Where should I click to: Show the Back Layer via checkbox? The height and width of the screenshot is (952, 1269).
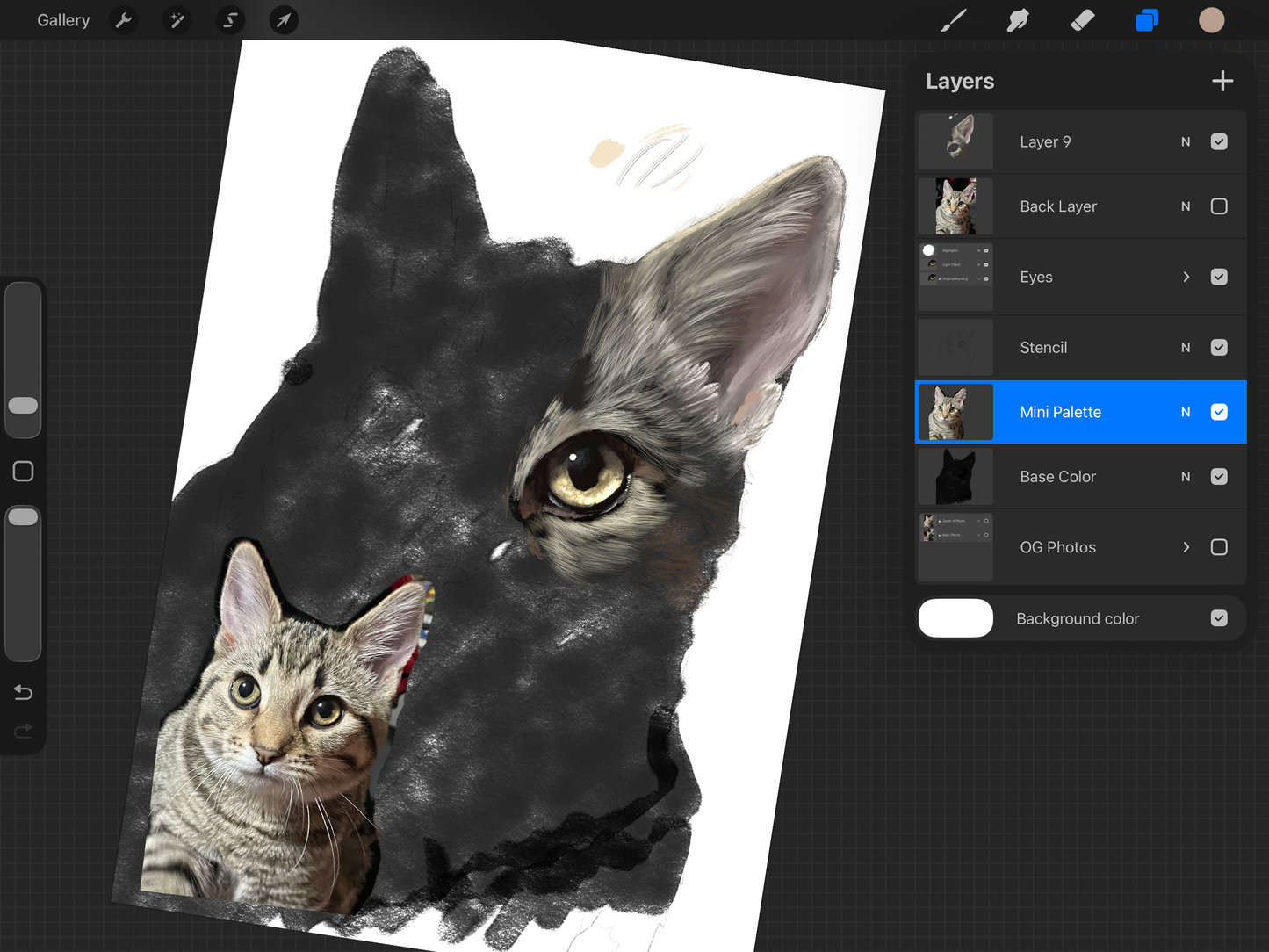click(1219, 206)
